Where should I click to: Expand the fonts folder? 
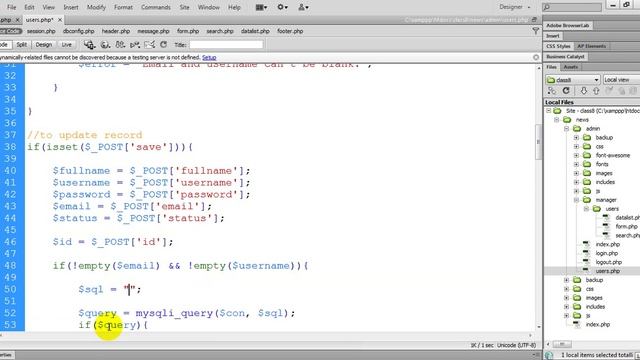click(576, 164)
